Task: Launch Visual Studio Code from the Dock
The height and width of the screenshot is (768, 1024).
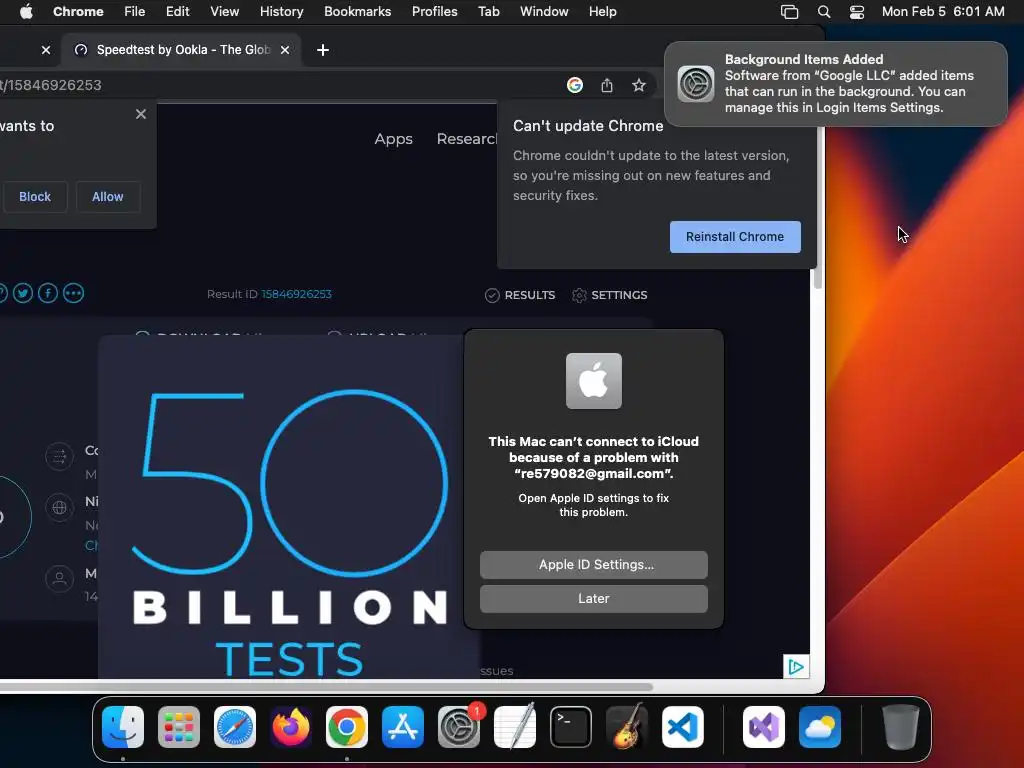Action: (x=683, y=727)
